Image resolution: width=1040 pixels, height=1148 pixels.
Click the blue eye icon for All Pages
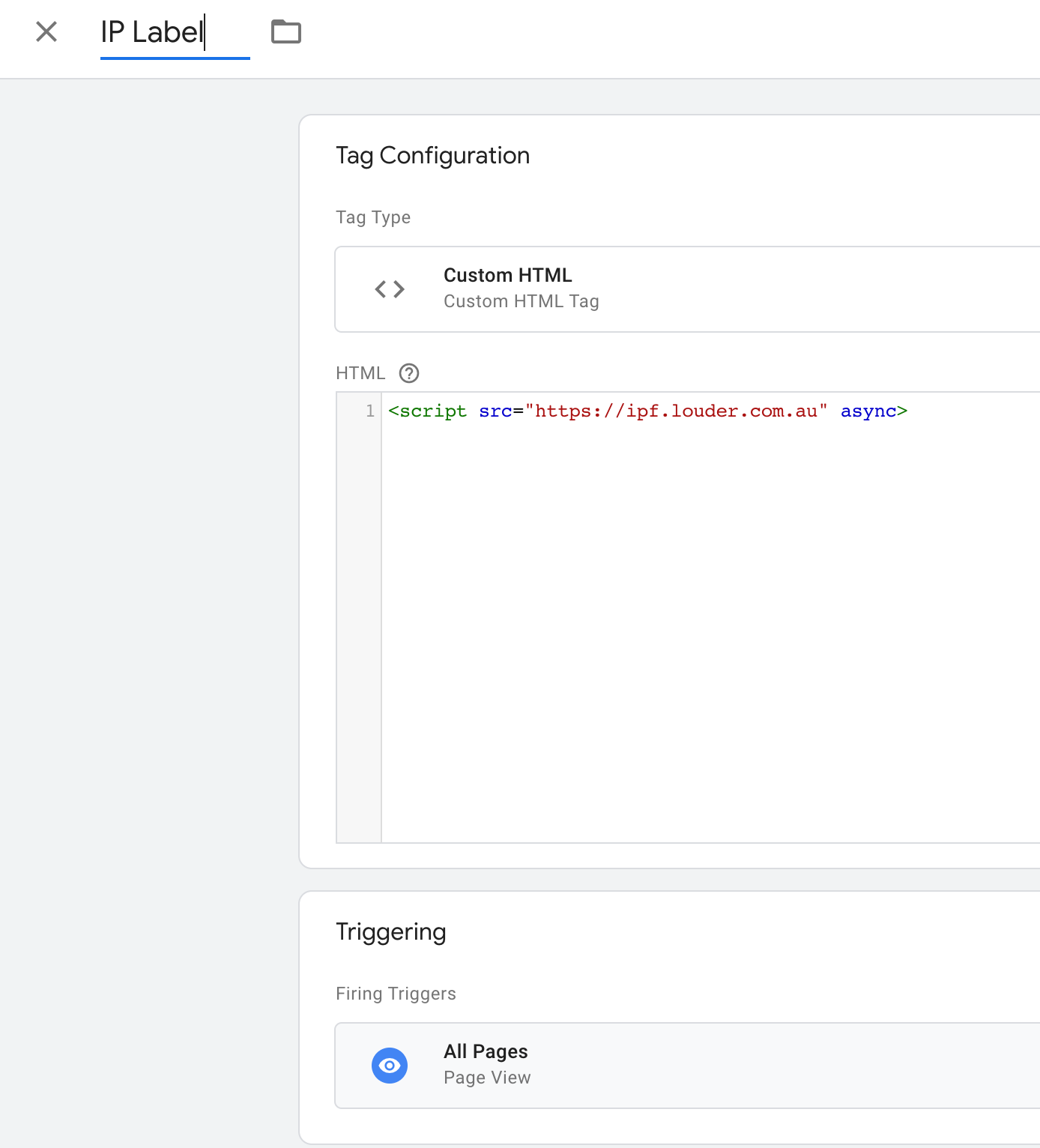390,1065
